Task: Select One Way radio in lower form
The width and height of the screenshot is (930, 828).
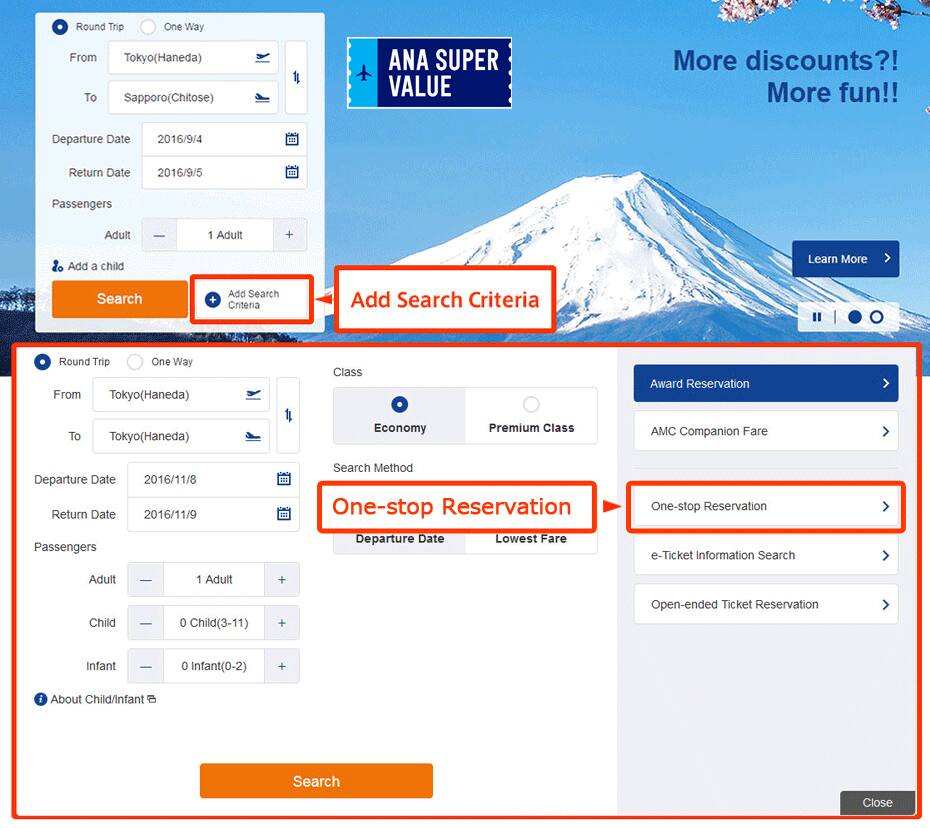Action: [135, 362]
